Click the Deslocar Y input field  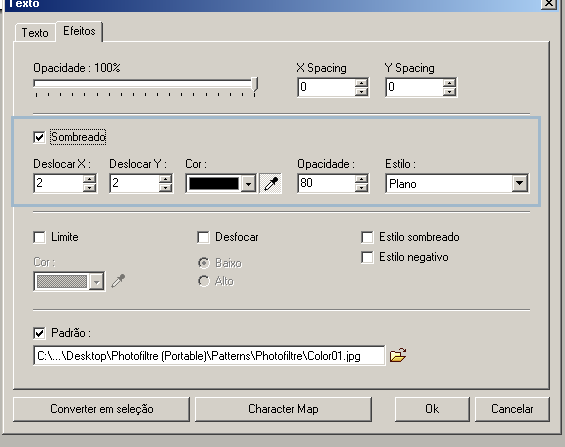pyautogui.click(x=134, y=183)
